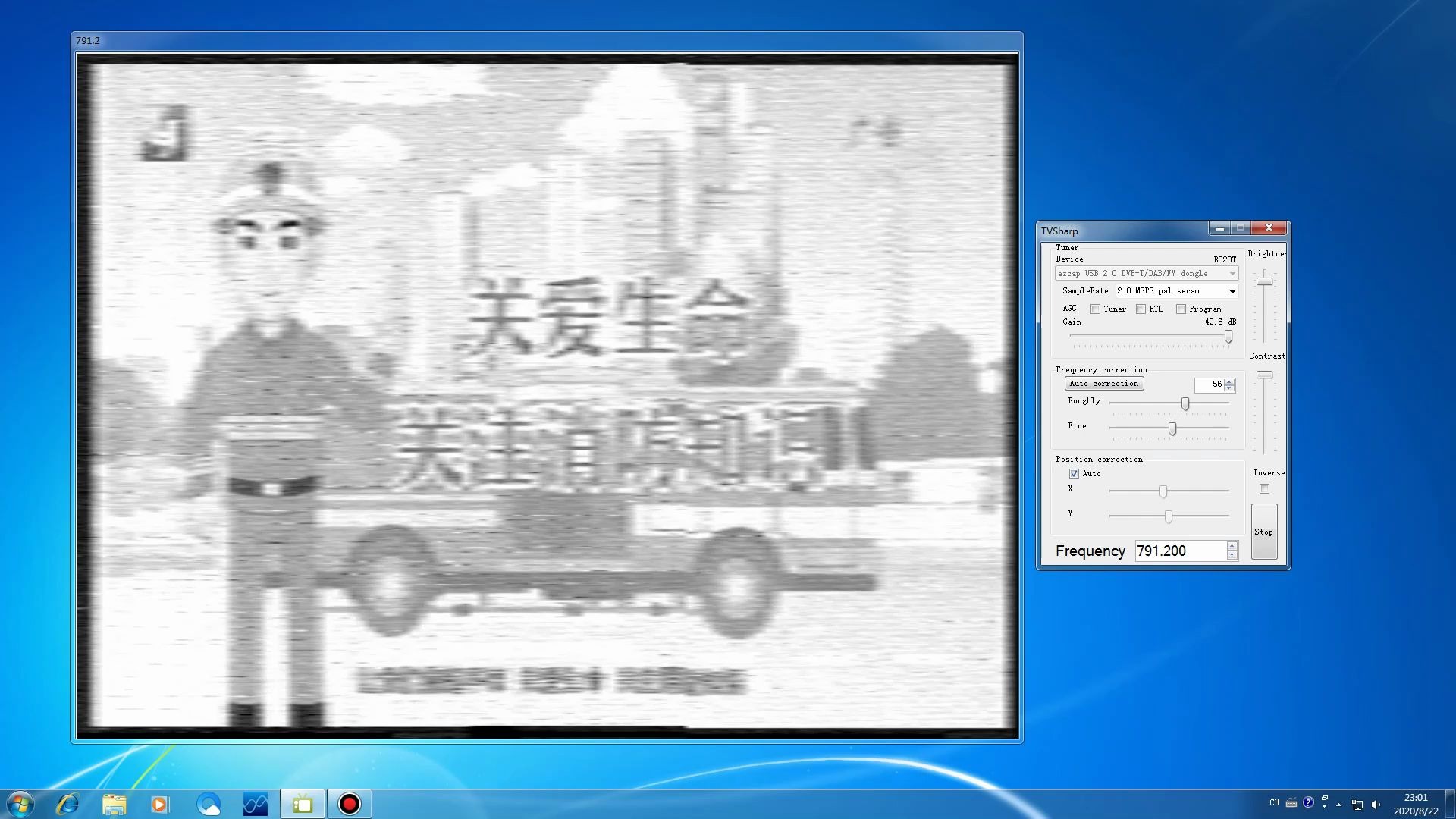1456x819 pixels.
Task: Click the CH language indicator
Action: (1274, 803)
